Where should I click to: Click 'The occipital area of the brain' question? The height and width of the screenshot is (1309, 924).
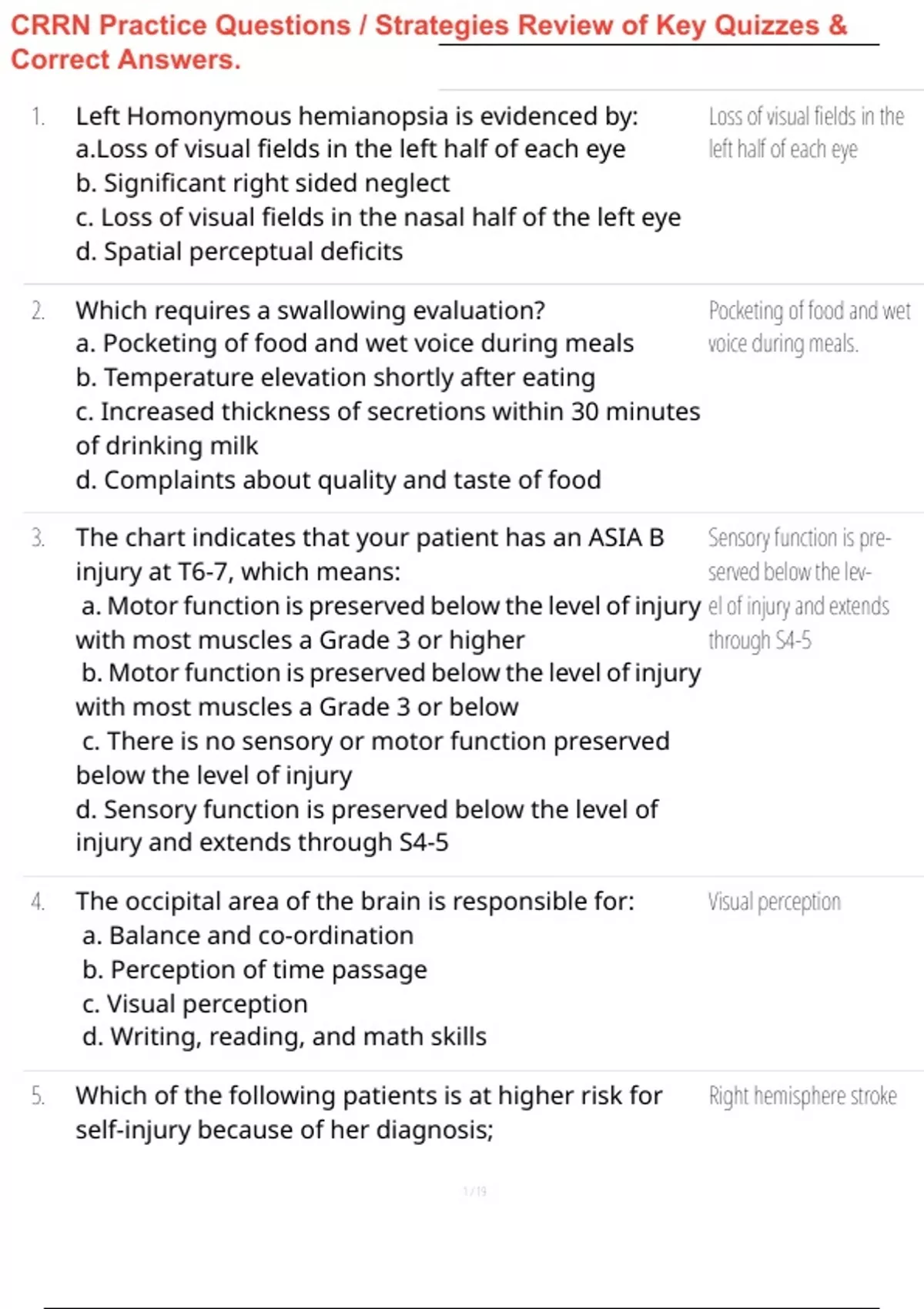click(355, 902)
